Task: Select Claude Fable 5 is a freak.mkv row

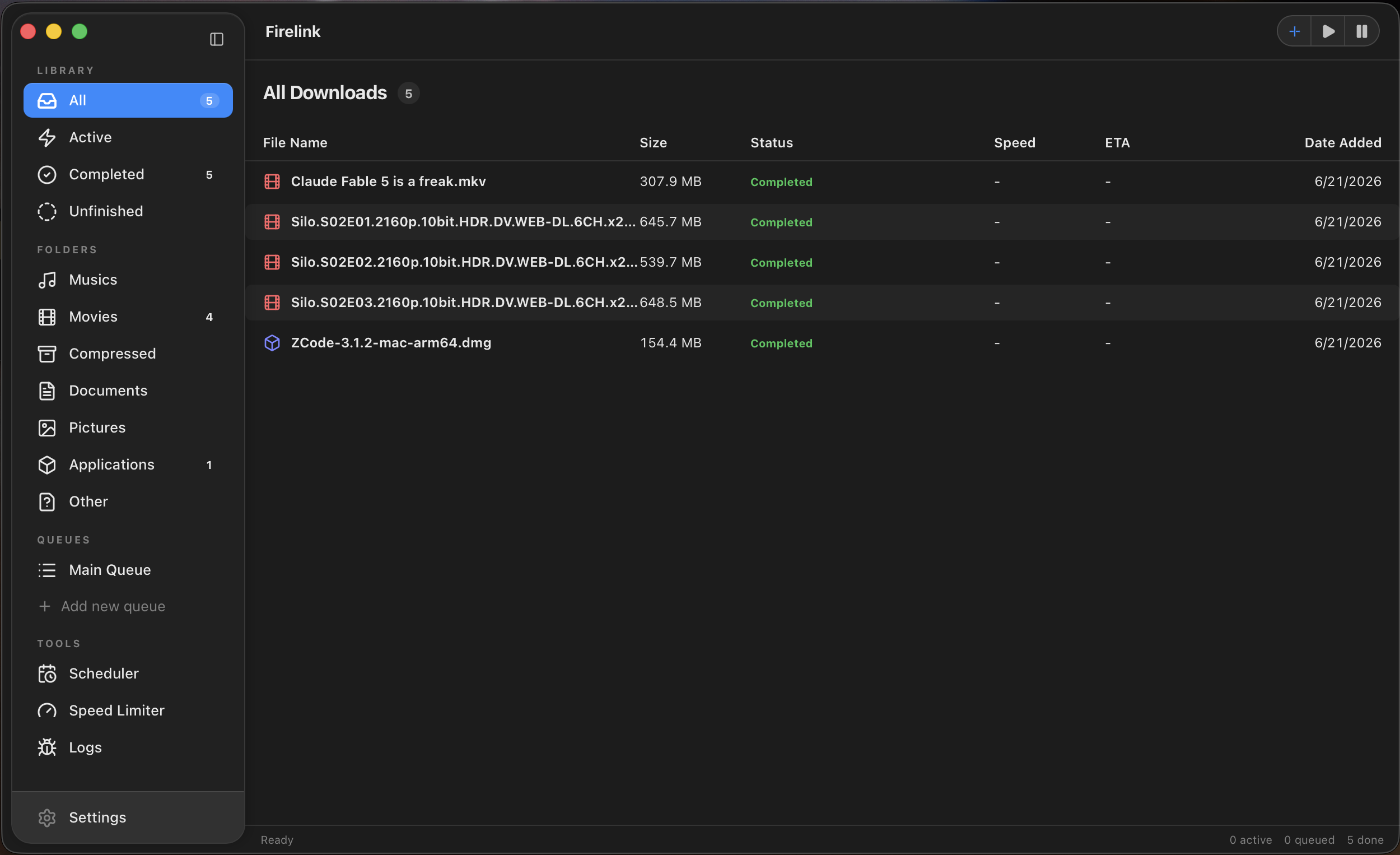Action: [x=822, y=182]
